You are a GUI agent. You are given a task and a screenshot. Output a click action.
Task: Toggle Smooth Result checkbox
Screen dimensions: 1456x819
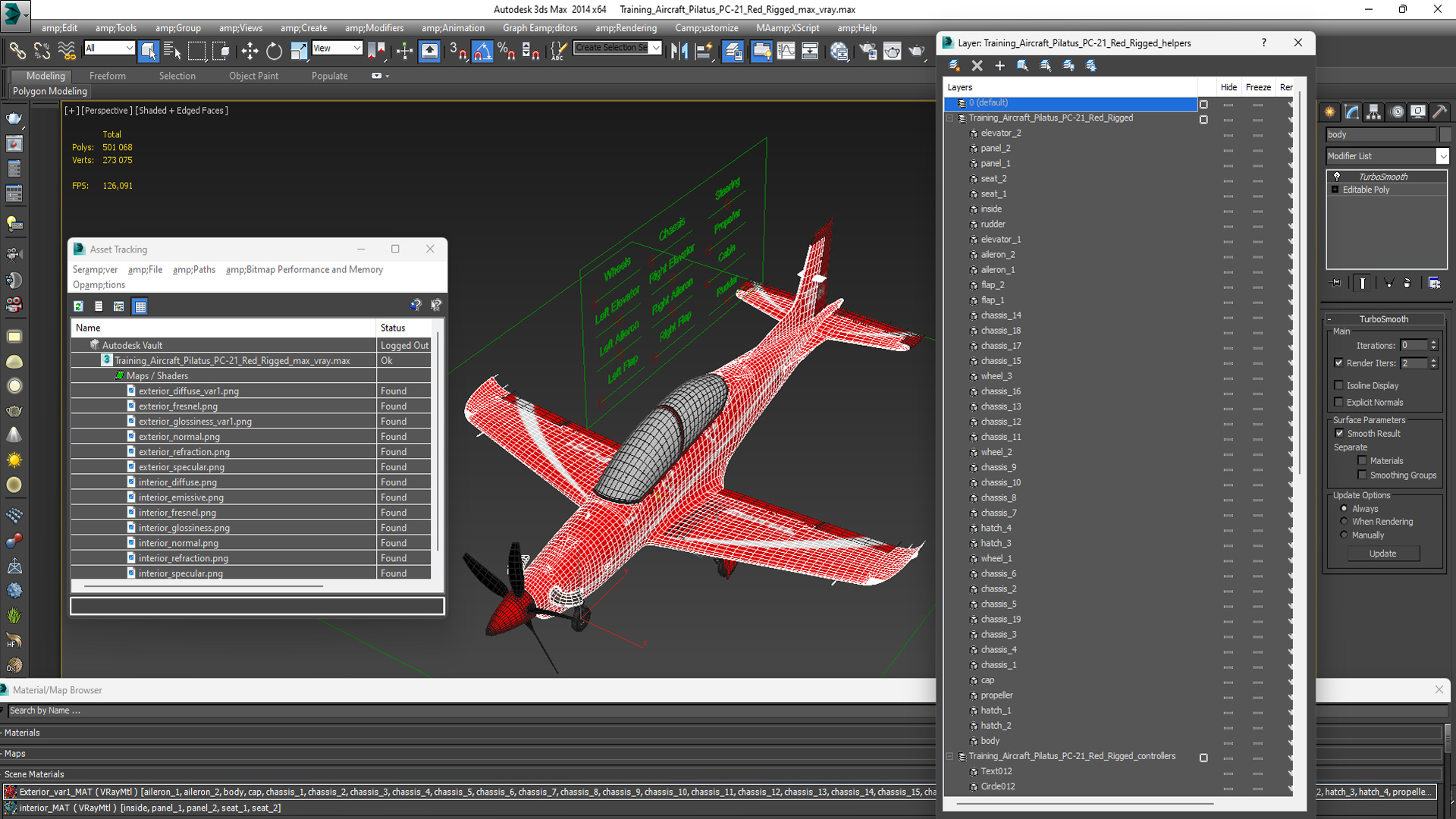[1339, 434]
